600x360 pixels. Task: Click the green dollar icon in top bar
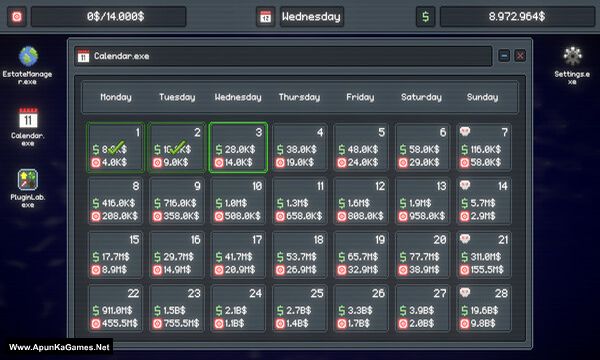point(426,16)
